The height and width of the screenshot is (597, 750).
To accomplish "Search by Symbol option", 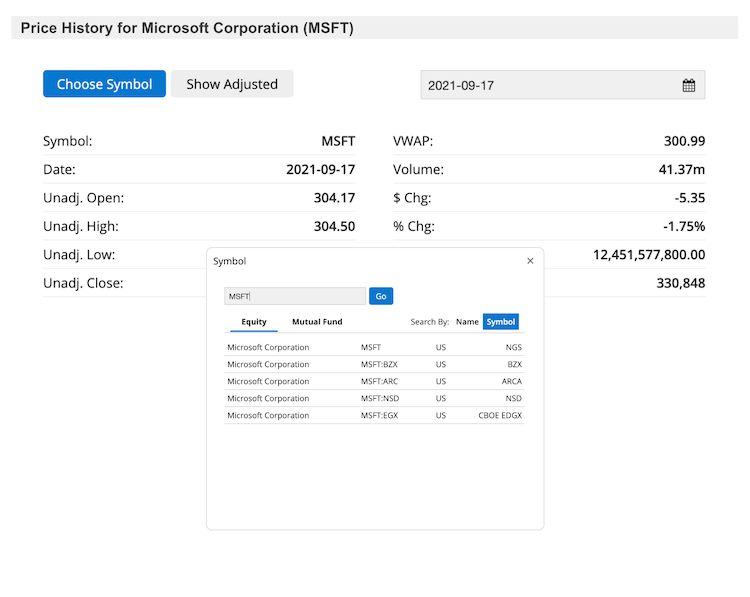I will (x=501, y=322).
